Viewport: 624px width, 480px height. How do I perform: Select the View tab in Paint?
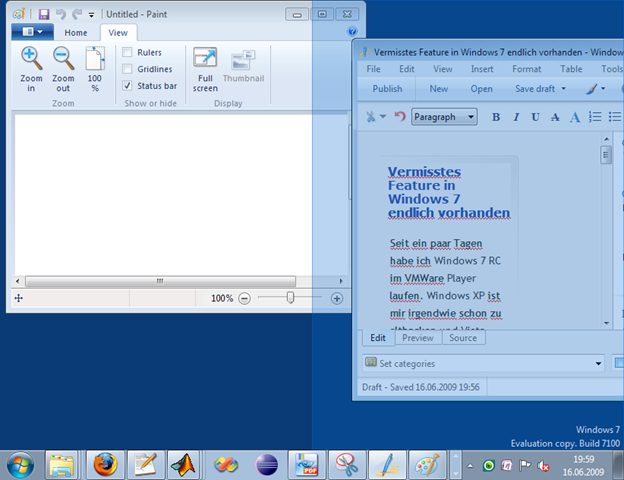pyautogui.click(x=118, y=33)
